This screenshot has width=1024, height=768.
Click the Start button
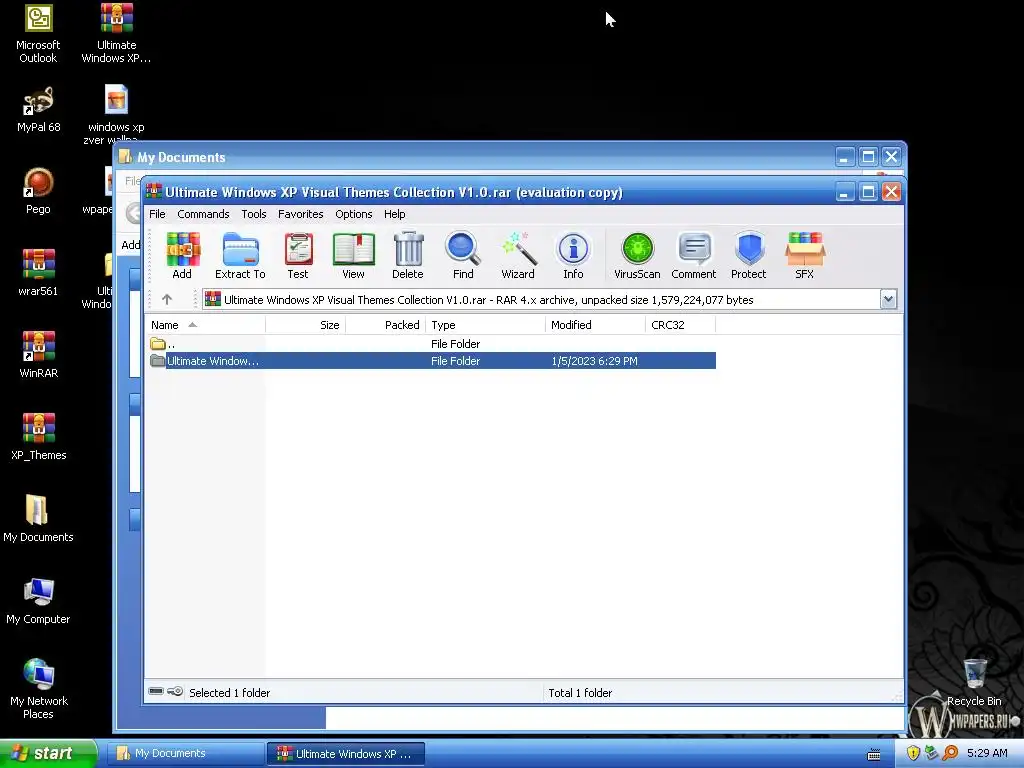point(48,753)
